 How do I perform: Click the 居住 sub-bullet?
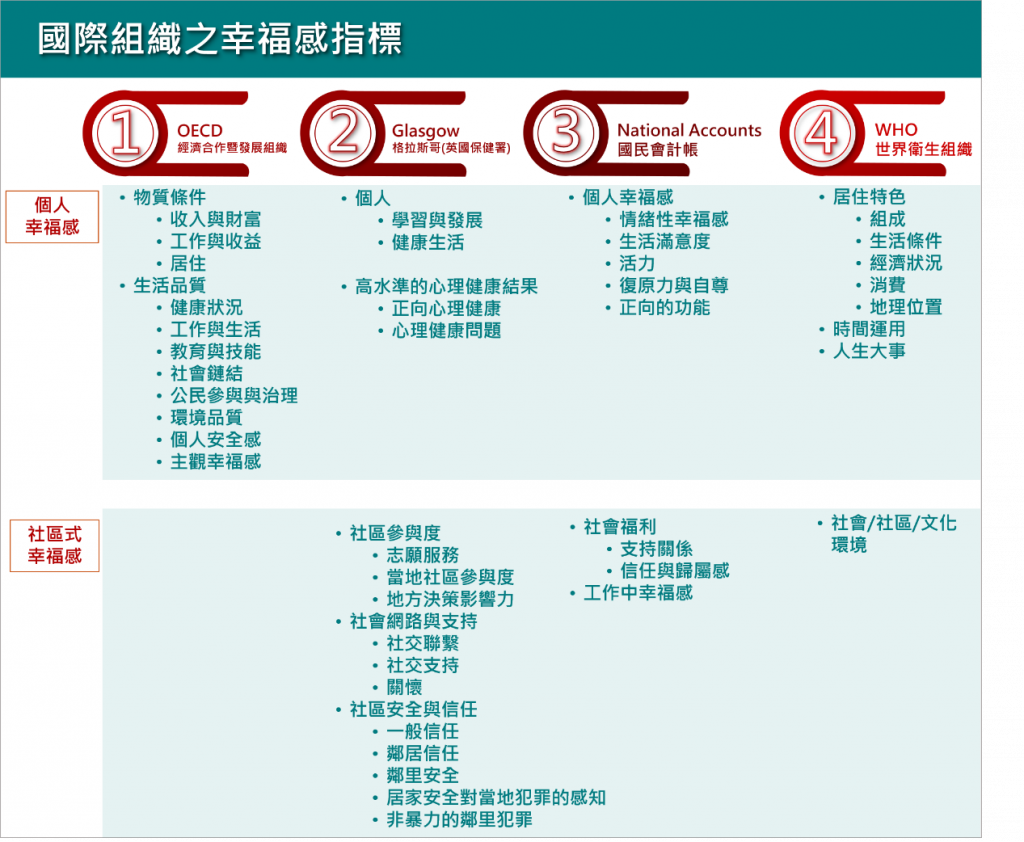pyautogui.click(x=188, y=263)
